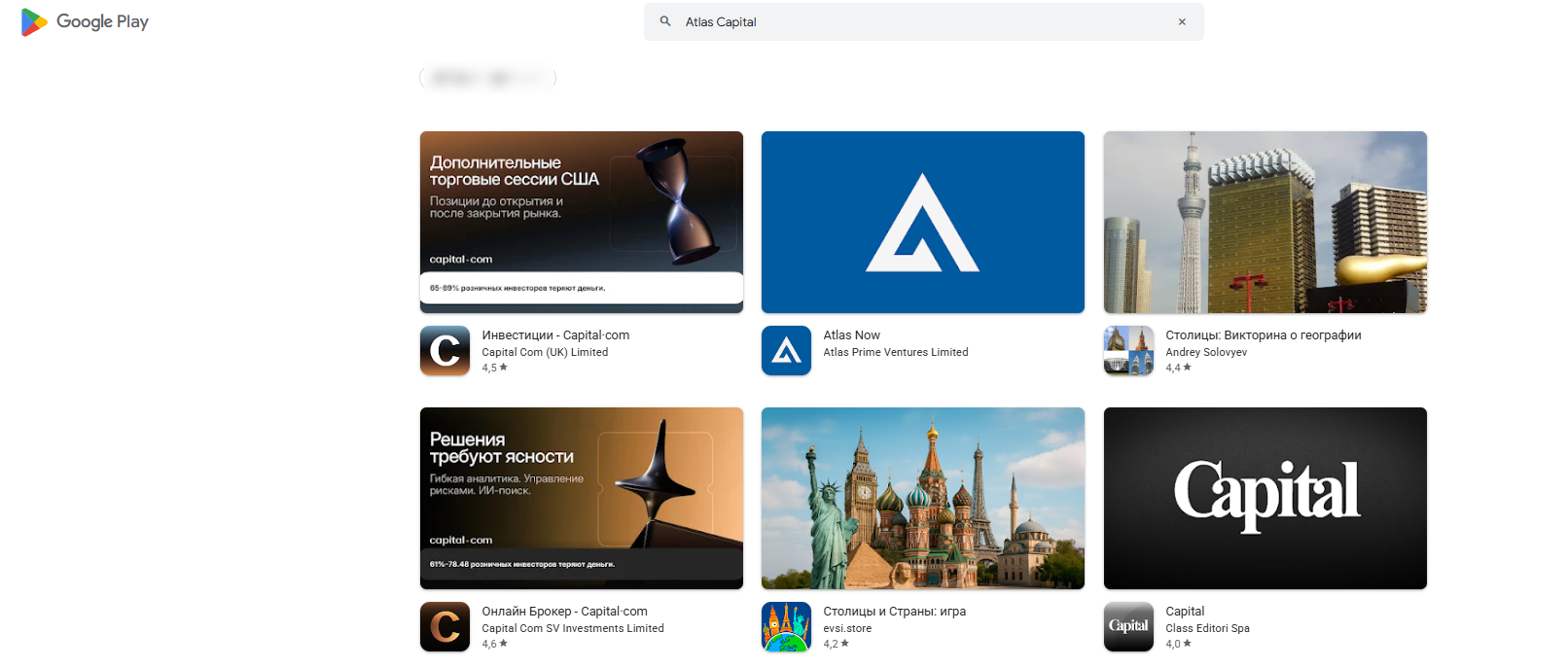
Task: Click 'Andrey Solovyev' developer name
Action: pyautogui.click(x=1206, y=352)
